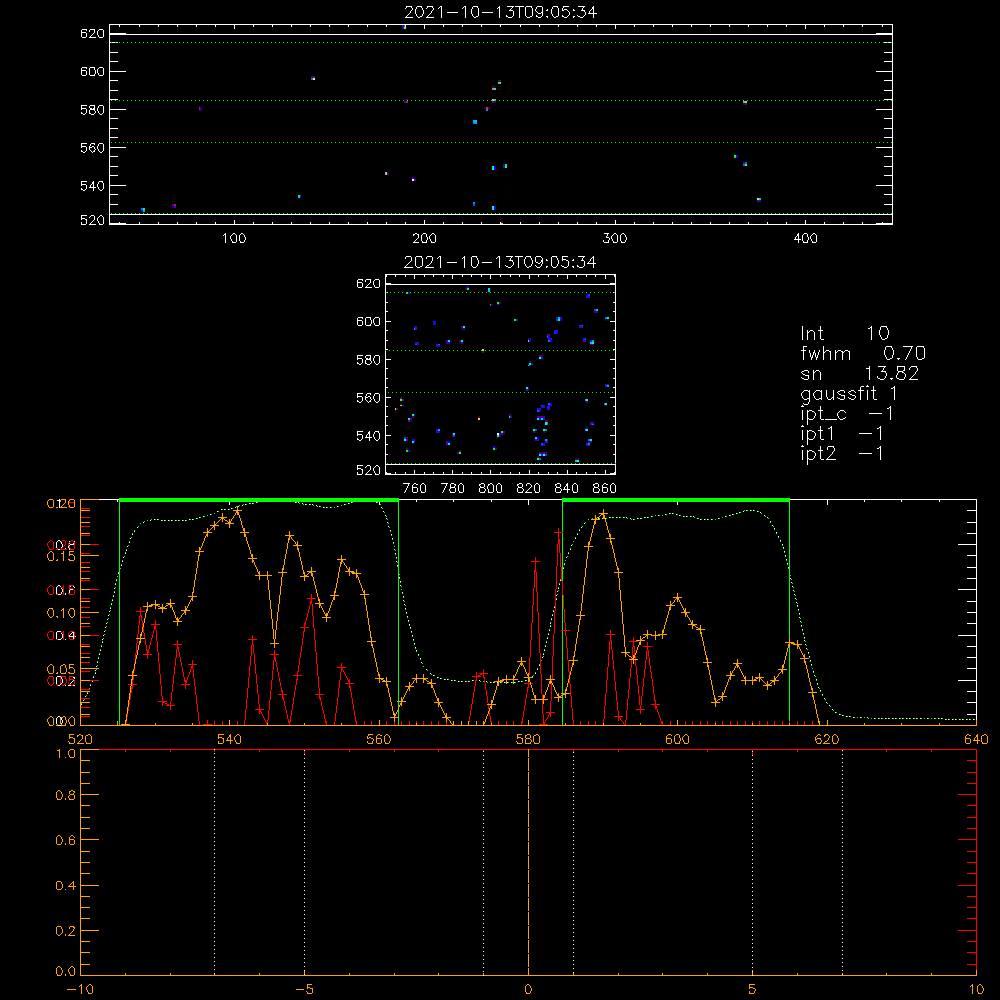Click the left thick green bar atop the profile plot
Image resolution: width=1000 pixels, height=1000 pixels.
tap(259, 500)
